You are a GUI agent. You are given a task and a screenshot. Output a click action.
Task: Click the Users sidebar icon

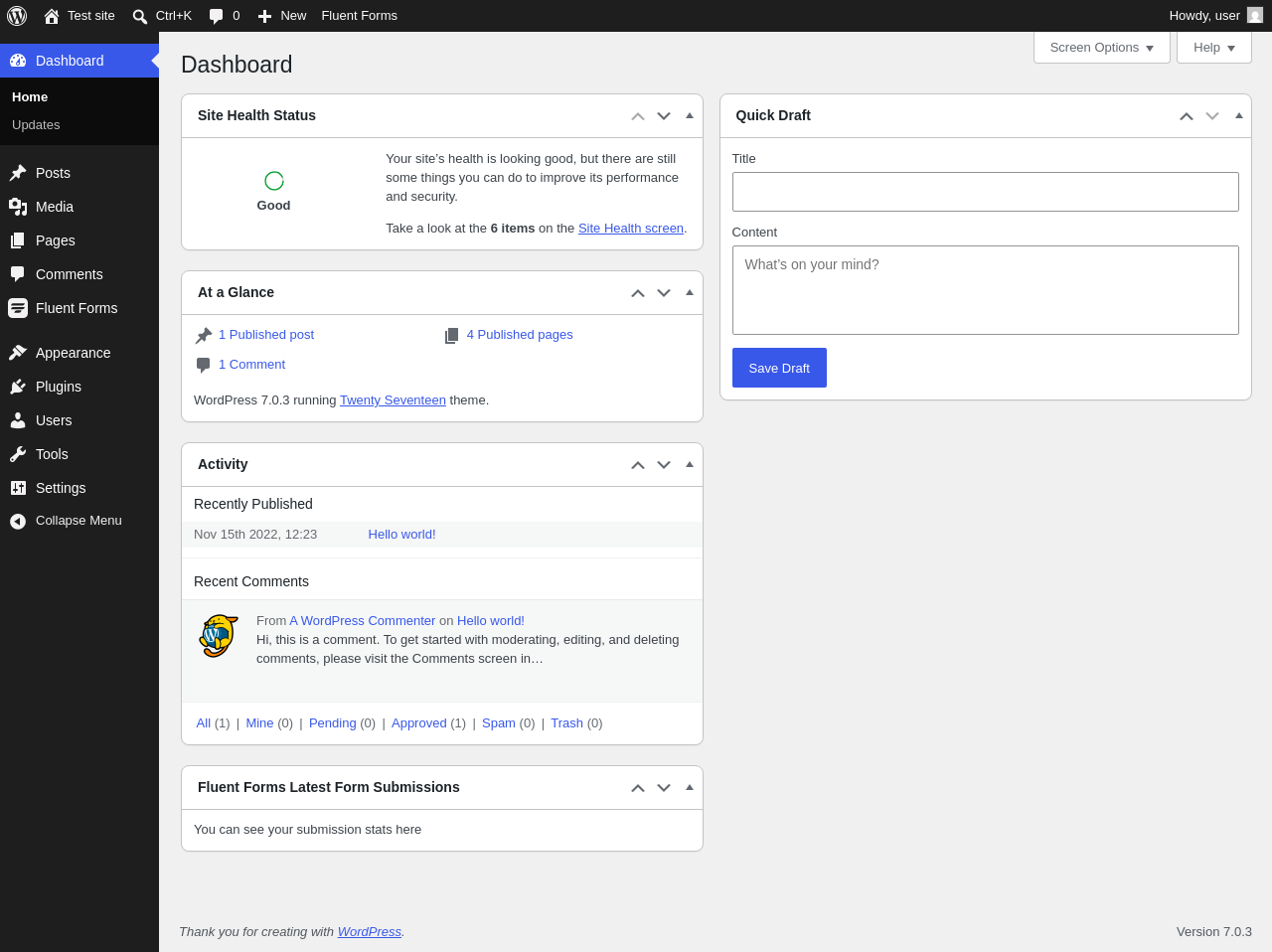point(18,420)
